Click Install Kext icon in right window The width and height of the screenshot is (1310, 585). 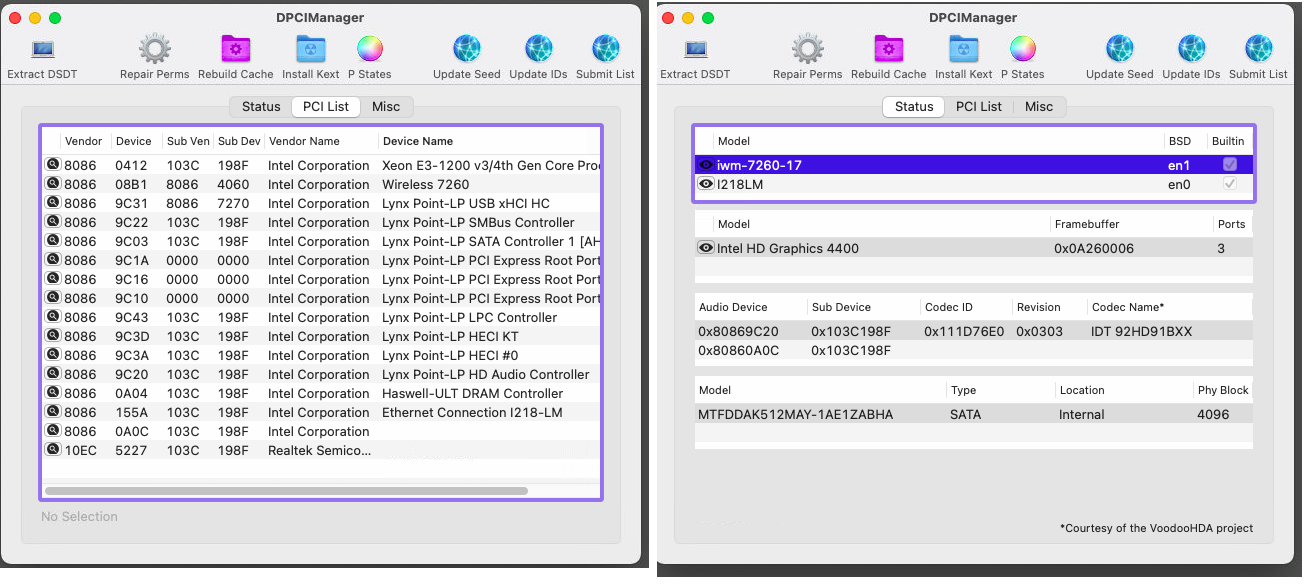[x=964, y=49]
